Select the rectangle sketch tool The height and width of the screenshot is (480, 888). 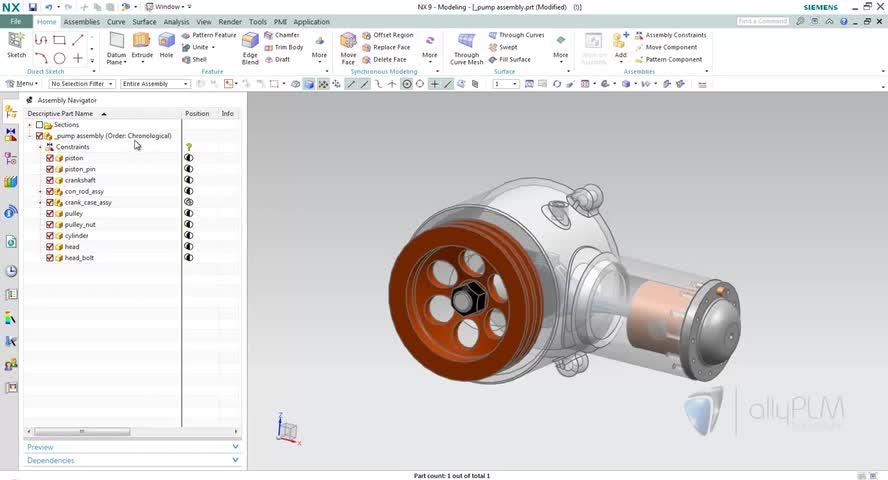(x=59, y=40)
